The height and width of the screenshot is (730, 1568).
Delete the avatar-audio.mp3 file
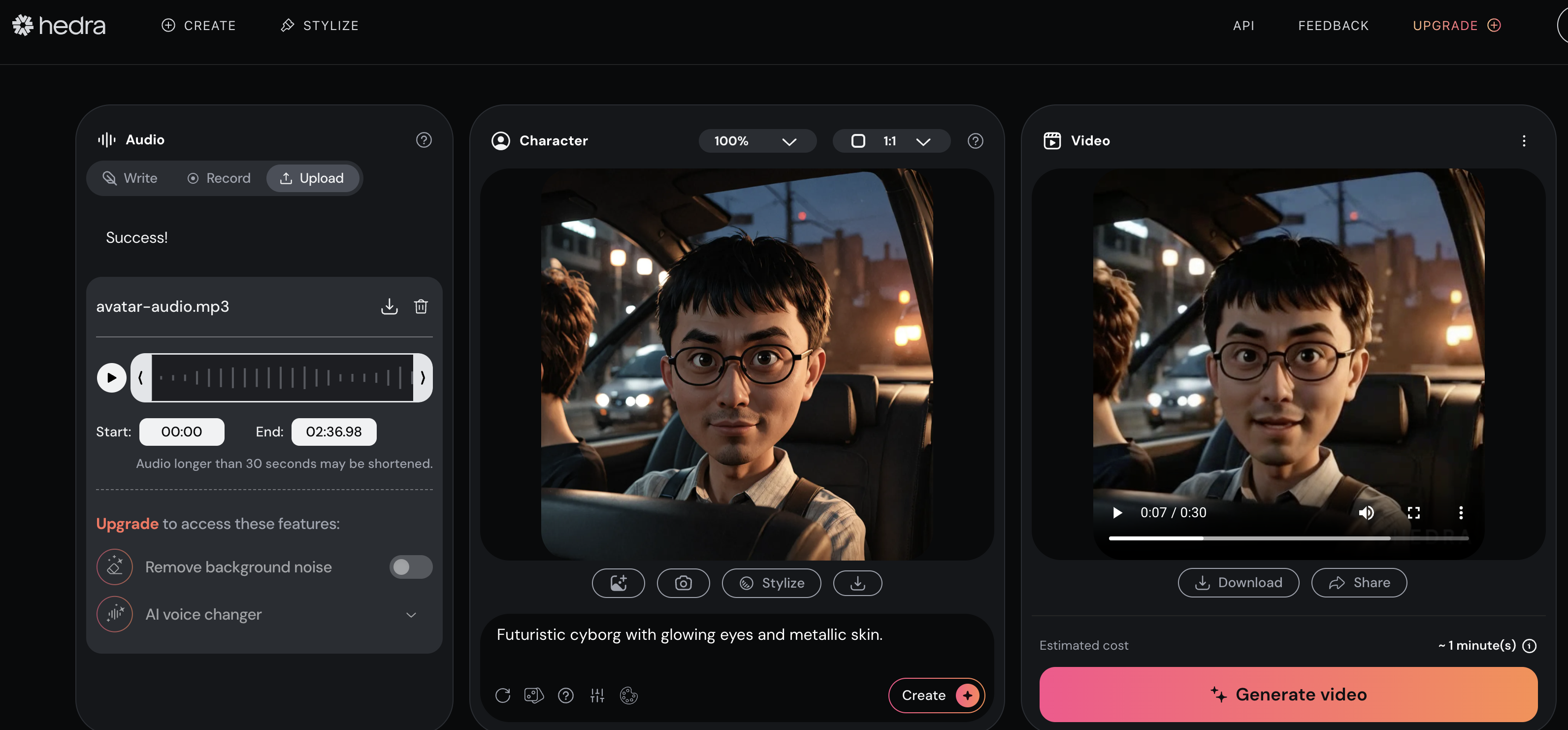tap(421, 306)
